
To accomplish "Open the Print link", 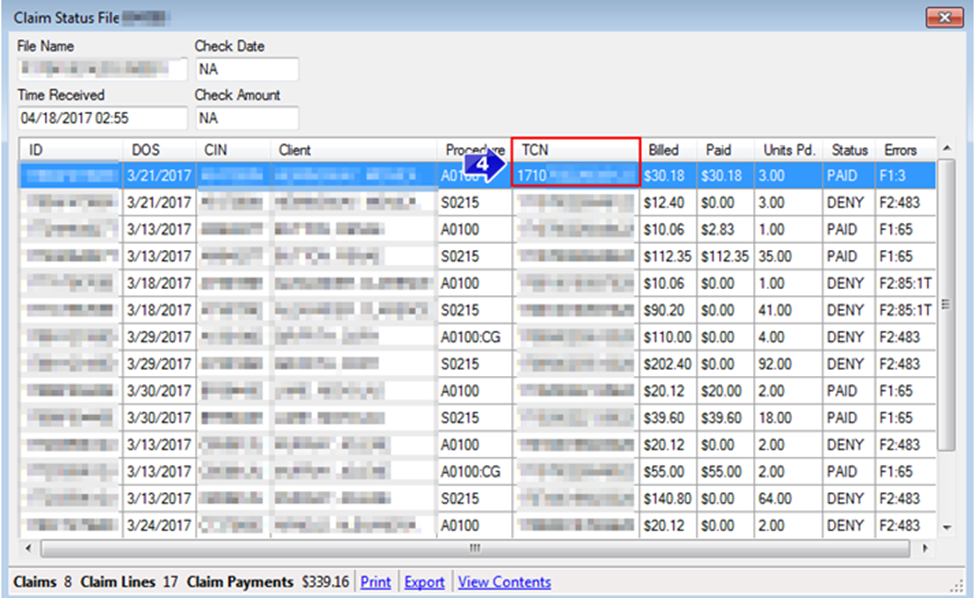I will pyautogui.click(x=375, y=582).
